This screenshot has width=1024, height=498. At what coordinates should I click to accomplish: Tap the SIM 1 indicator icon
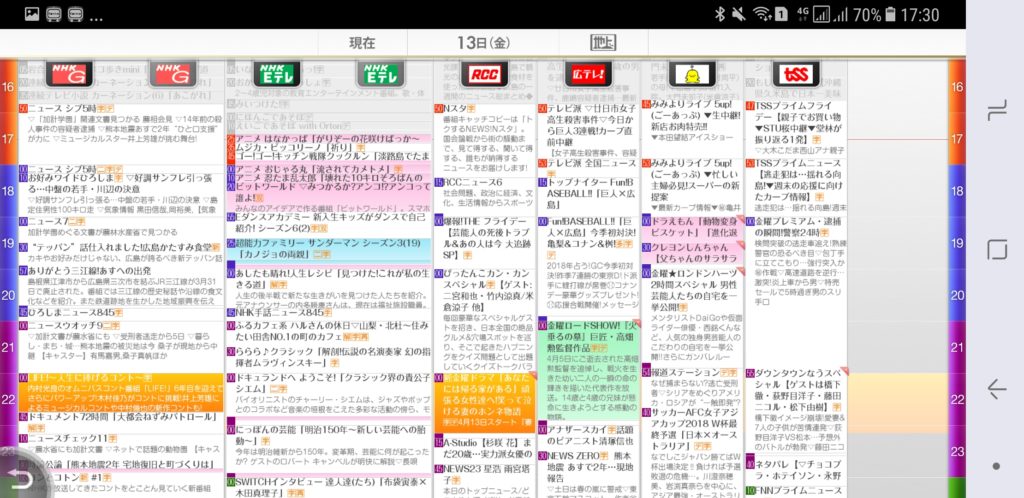pos(780,14)
